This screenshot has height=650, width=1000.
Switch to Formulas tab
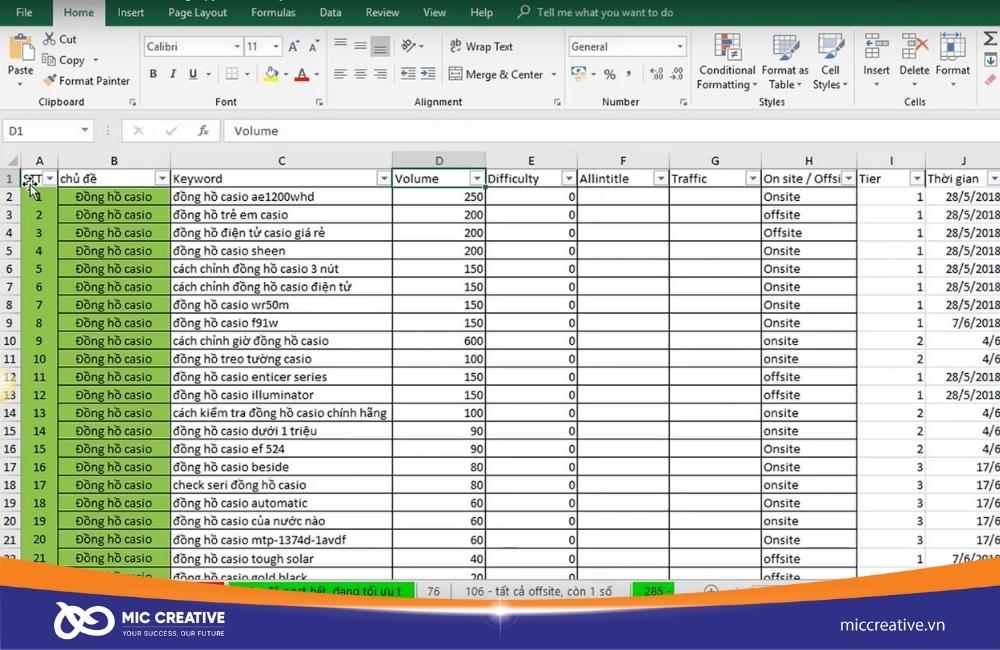point(273,12)
